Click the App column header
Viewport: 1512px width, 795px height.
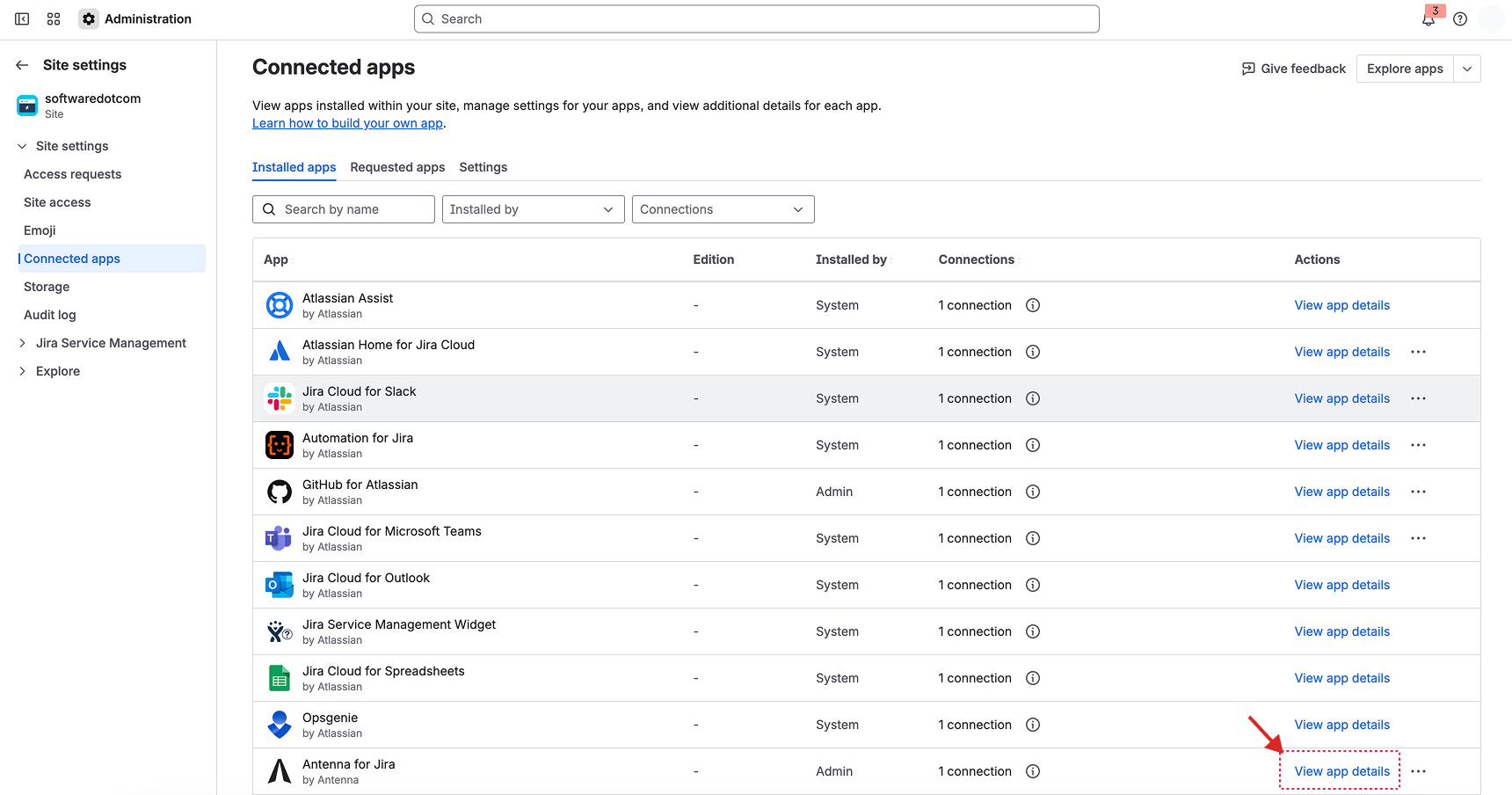coord(276,259)
